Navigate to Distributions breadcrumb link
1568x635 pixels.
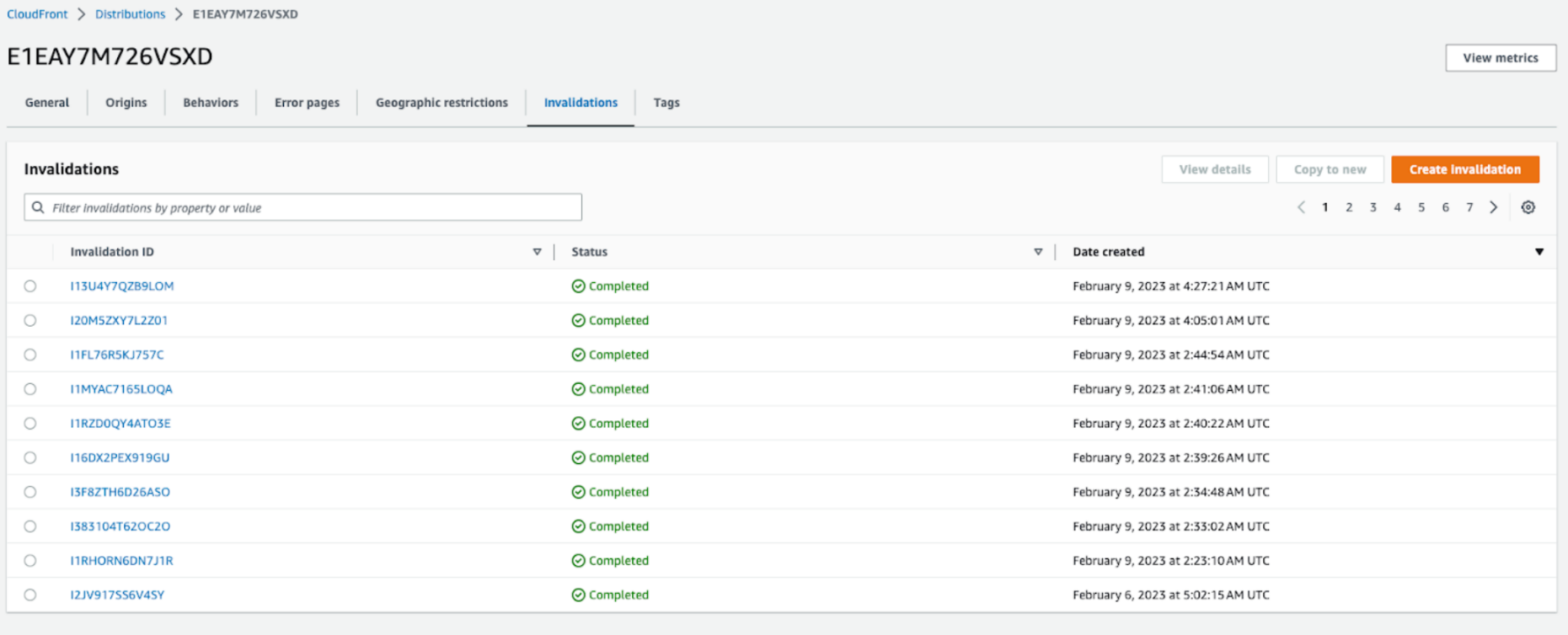(x=130, y=14)
